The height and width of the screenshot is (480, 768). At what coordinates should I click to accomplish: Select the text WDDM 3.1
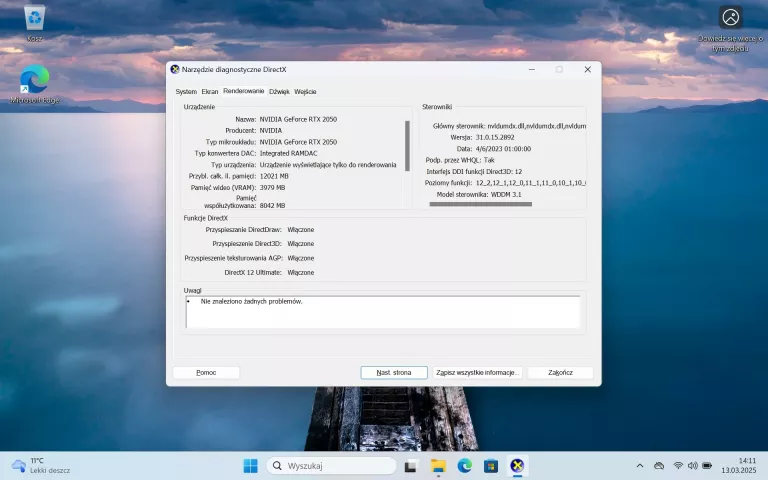coord(506,194)
